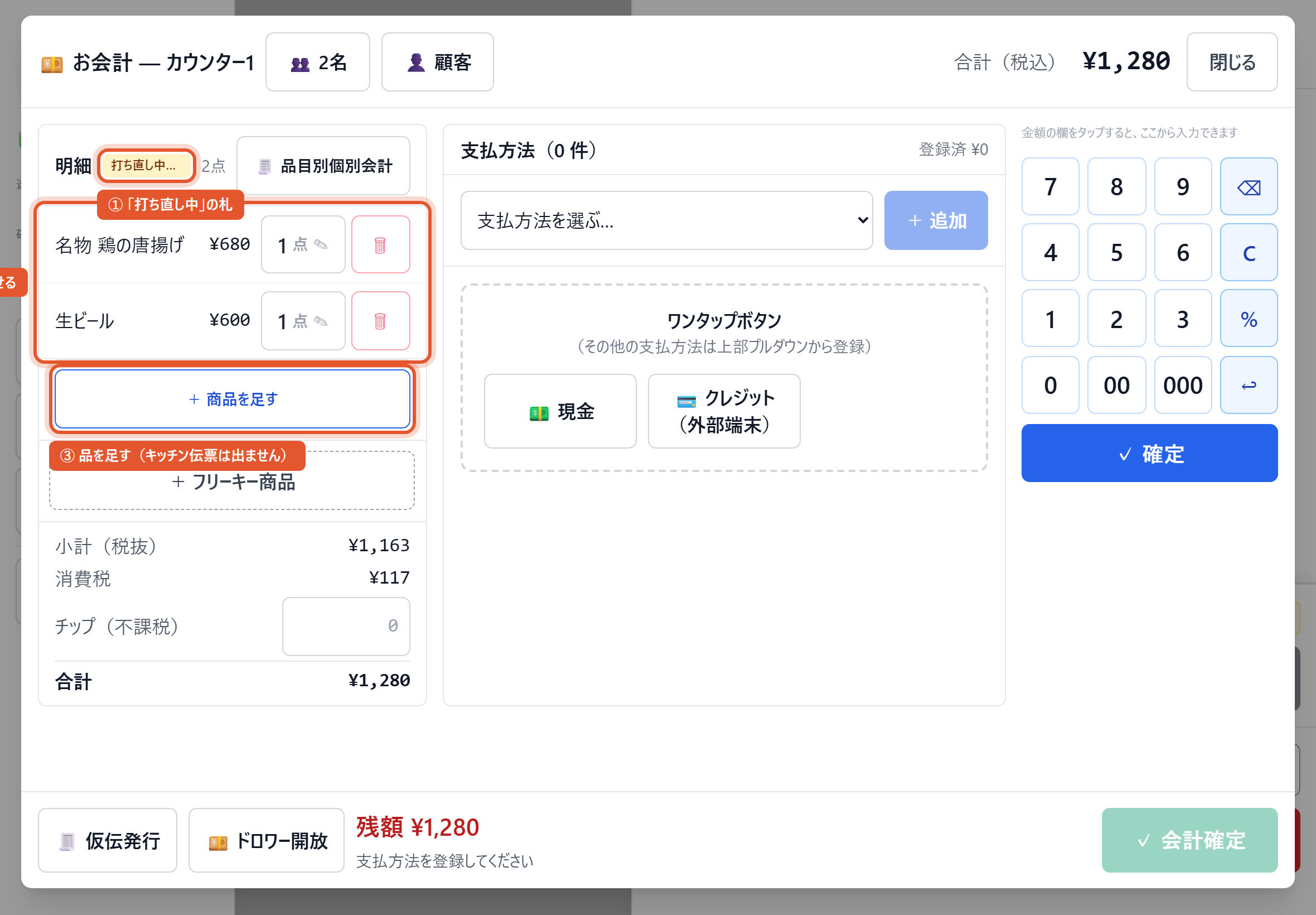Close the checkout dialog with 閉じる

pyautogui.click(x=1232, y=62)
